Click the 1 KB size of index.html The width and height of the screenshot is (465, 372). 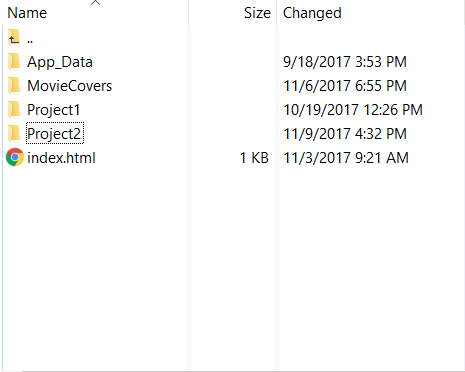coord(254,158)
